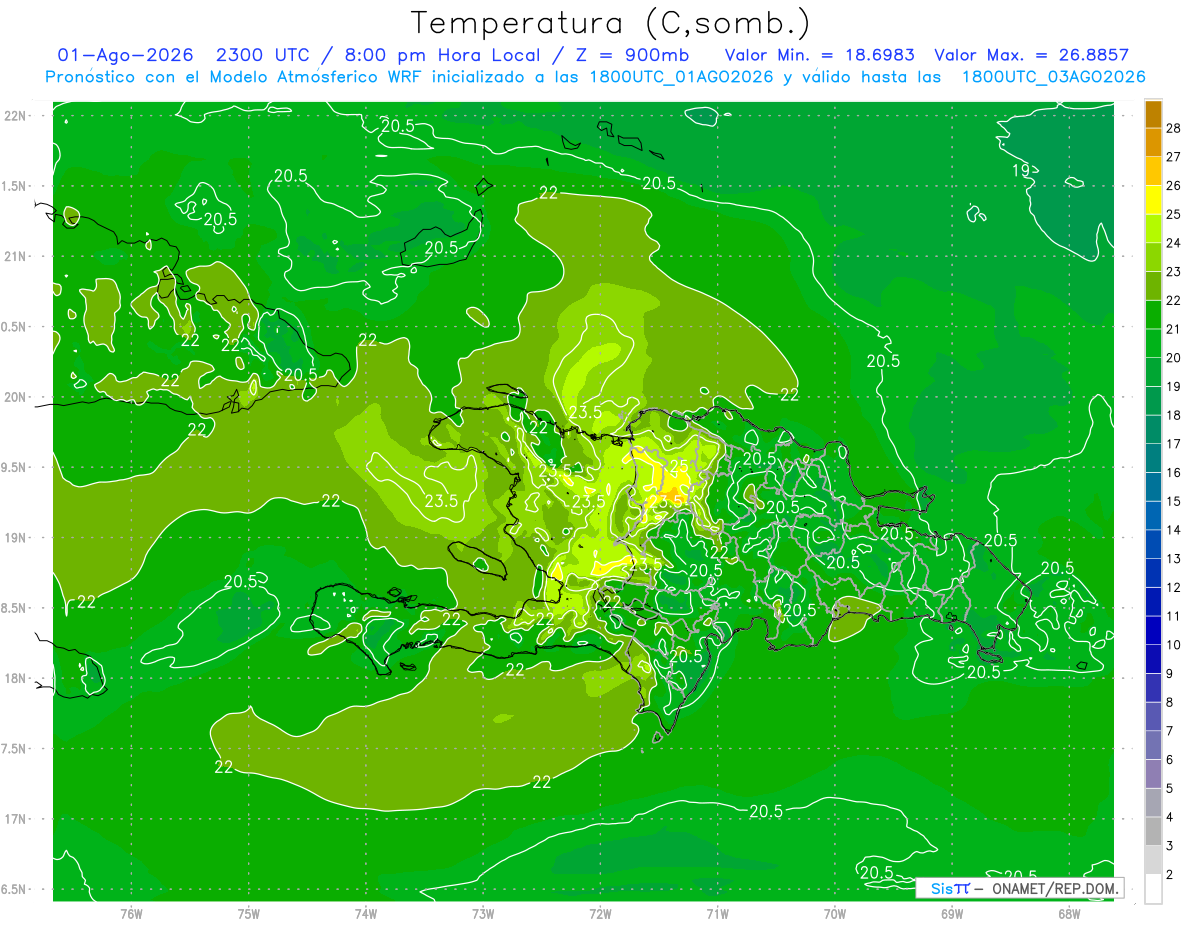Click the '6.5N' latitude axis label
The image size is (1200, 927).
point(13,889)
